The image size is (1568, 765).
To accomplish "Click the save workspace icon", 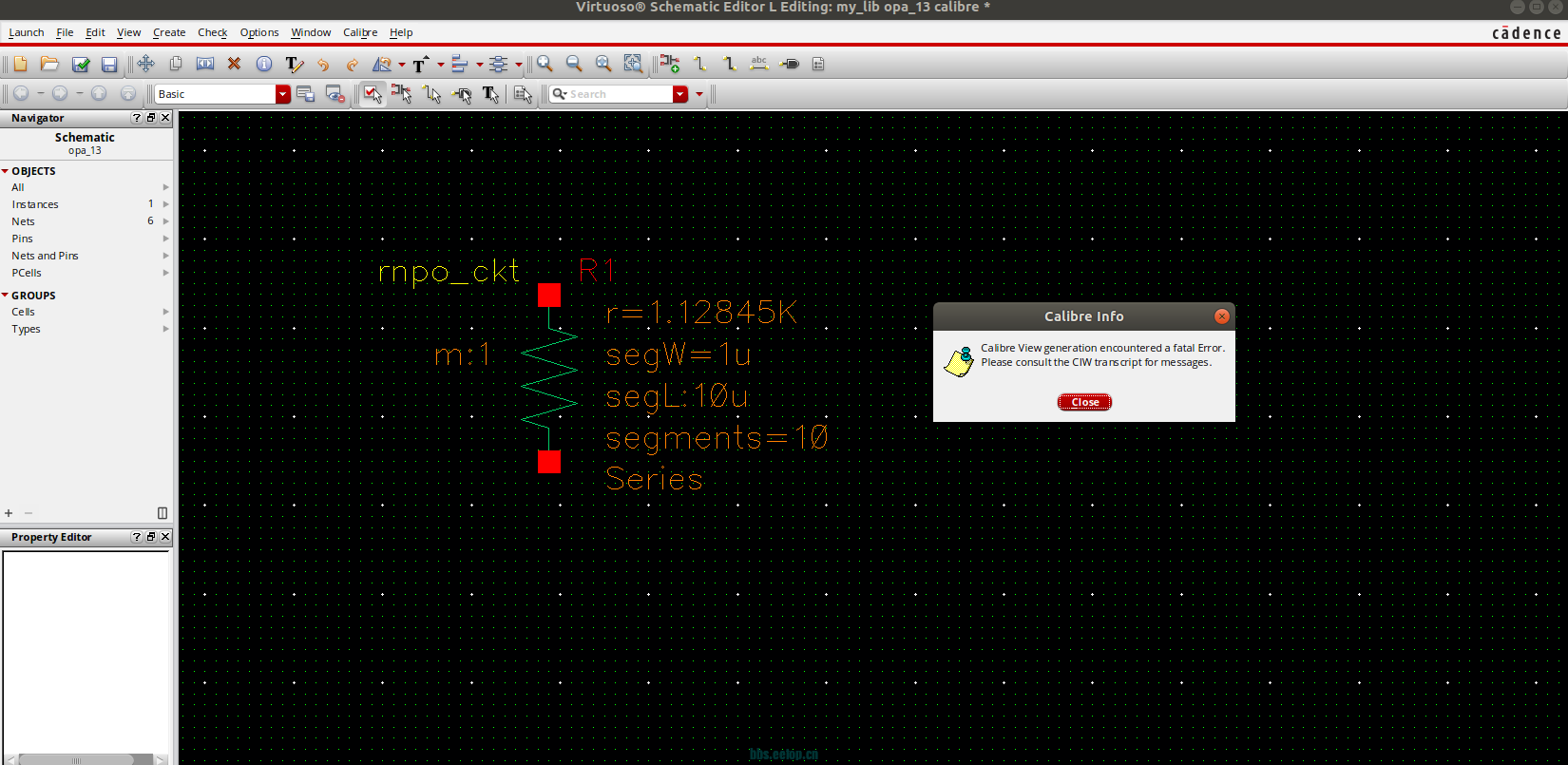I will coord(305,94).
